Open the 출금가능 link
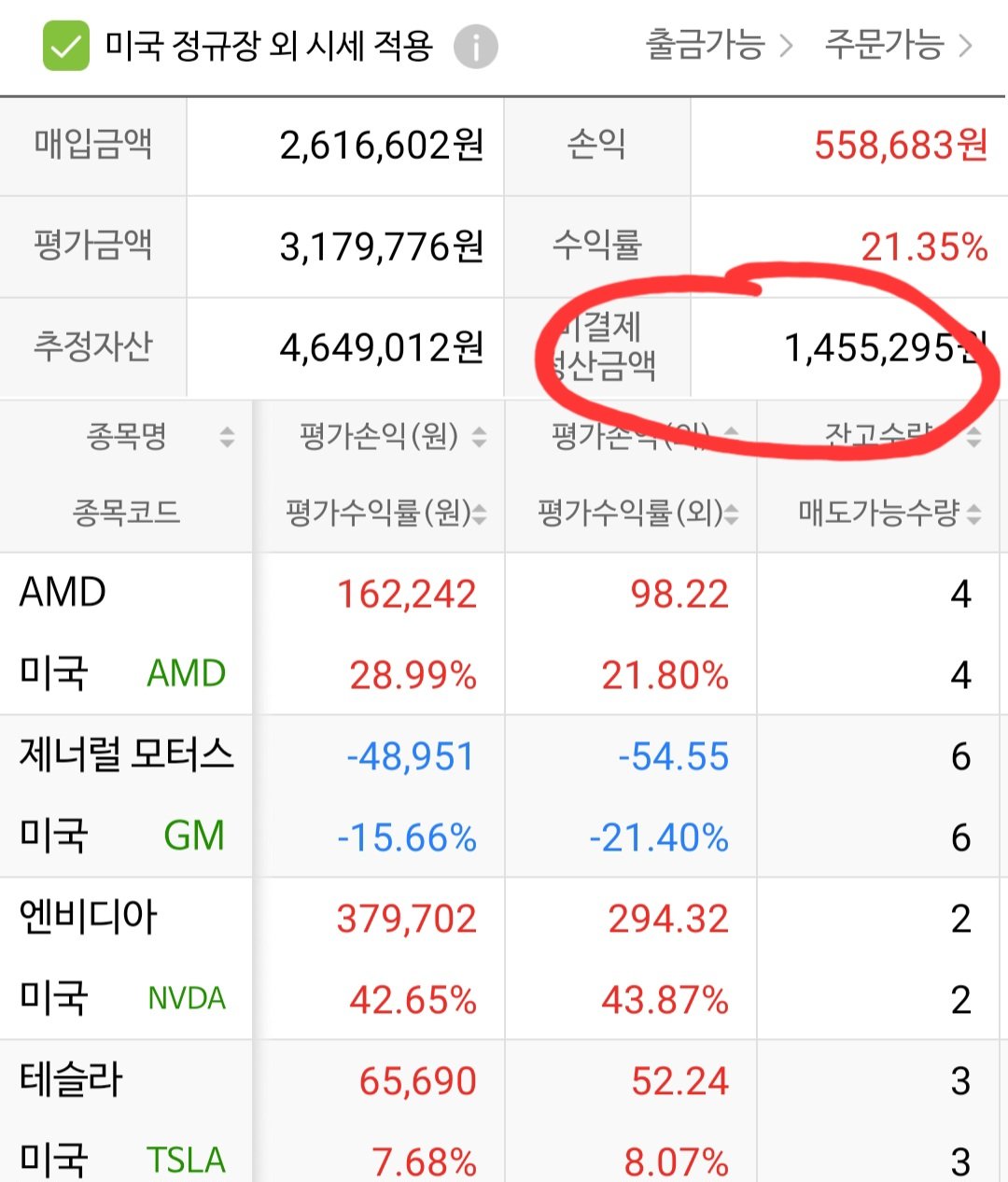Image resolution: width=1008 pixels, height=1182 pixels. (720, 45)
